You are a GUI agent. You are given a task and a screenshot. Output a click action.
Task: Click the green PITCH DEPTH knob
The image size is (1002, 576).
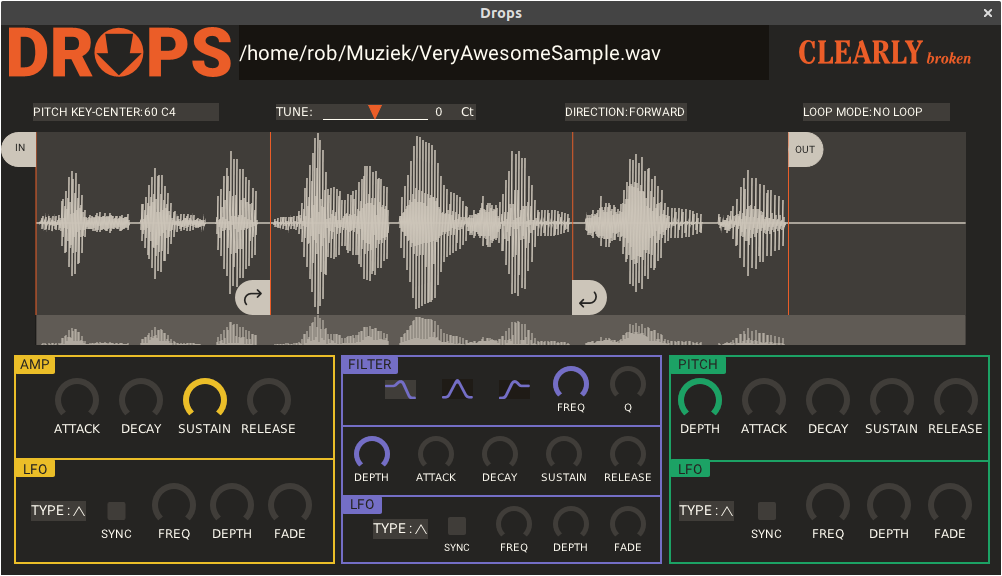coord(700,399)
